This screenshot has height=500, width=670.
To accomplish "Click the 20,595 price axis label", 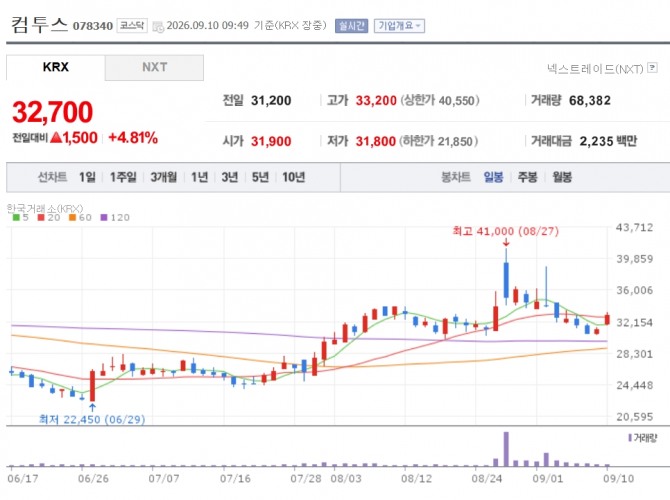I will point(634,417).
